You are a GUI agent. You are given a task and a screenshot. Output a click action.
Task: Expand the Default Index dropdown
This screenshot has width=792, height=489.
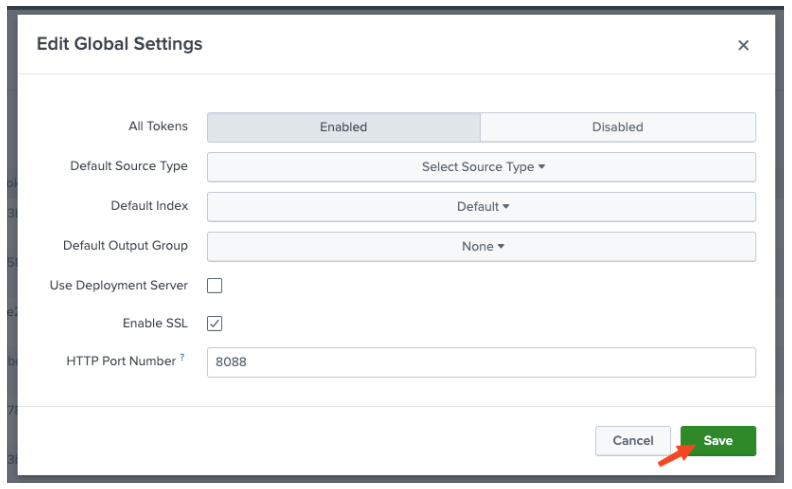(x=481, y=207)
